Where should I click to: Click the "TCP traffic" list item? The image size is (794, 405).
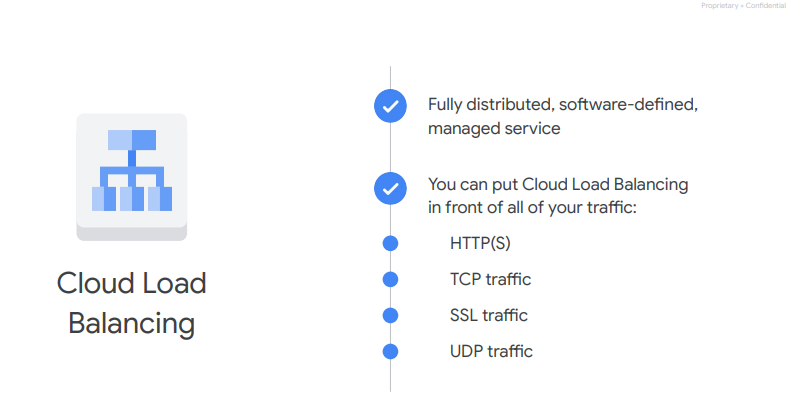[x=490, y=279]
